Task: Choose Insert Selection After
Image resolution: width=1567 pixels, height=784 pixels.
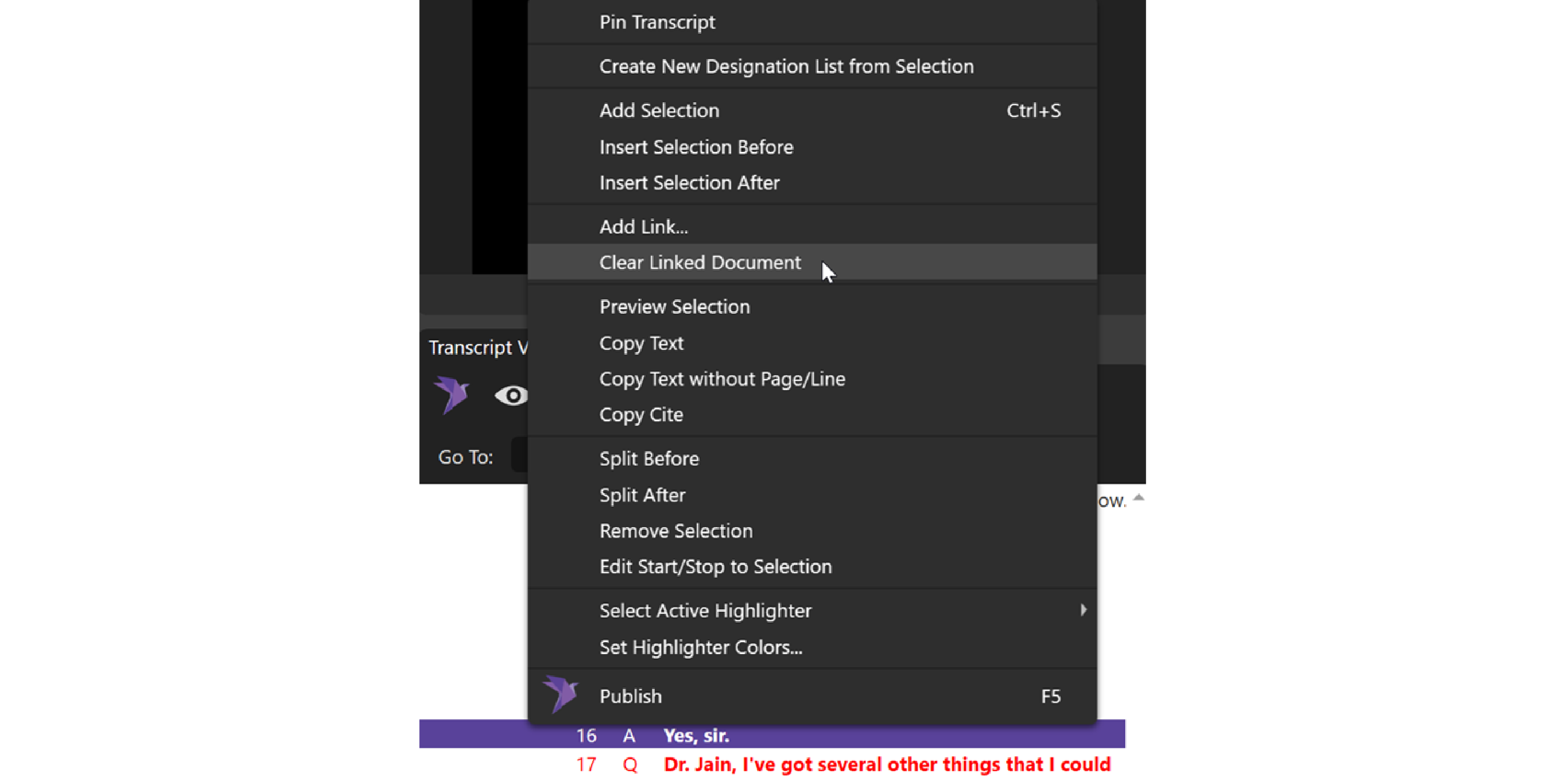Action: [689, 183]
